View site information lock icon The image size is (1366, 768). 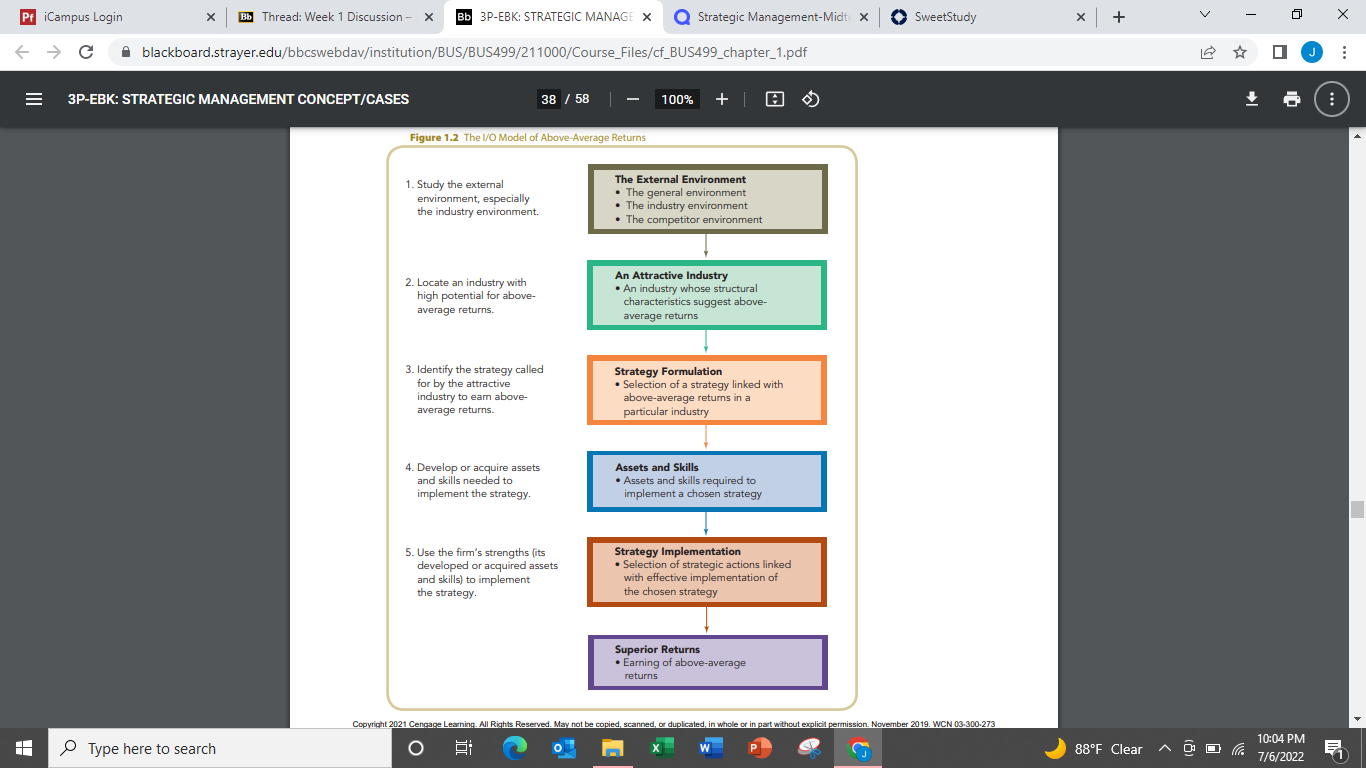[126, 52]
